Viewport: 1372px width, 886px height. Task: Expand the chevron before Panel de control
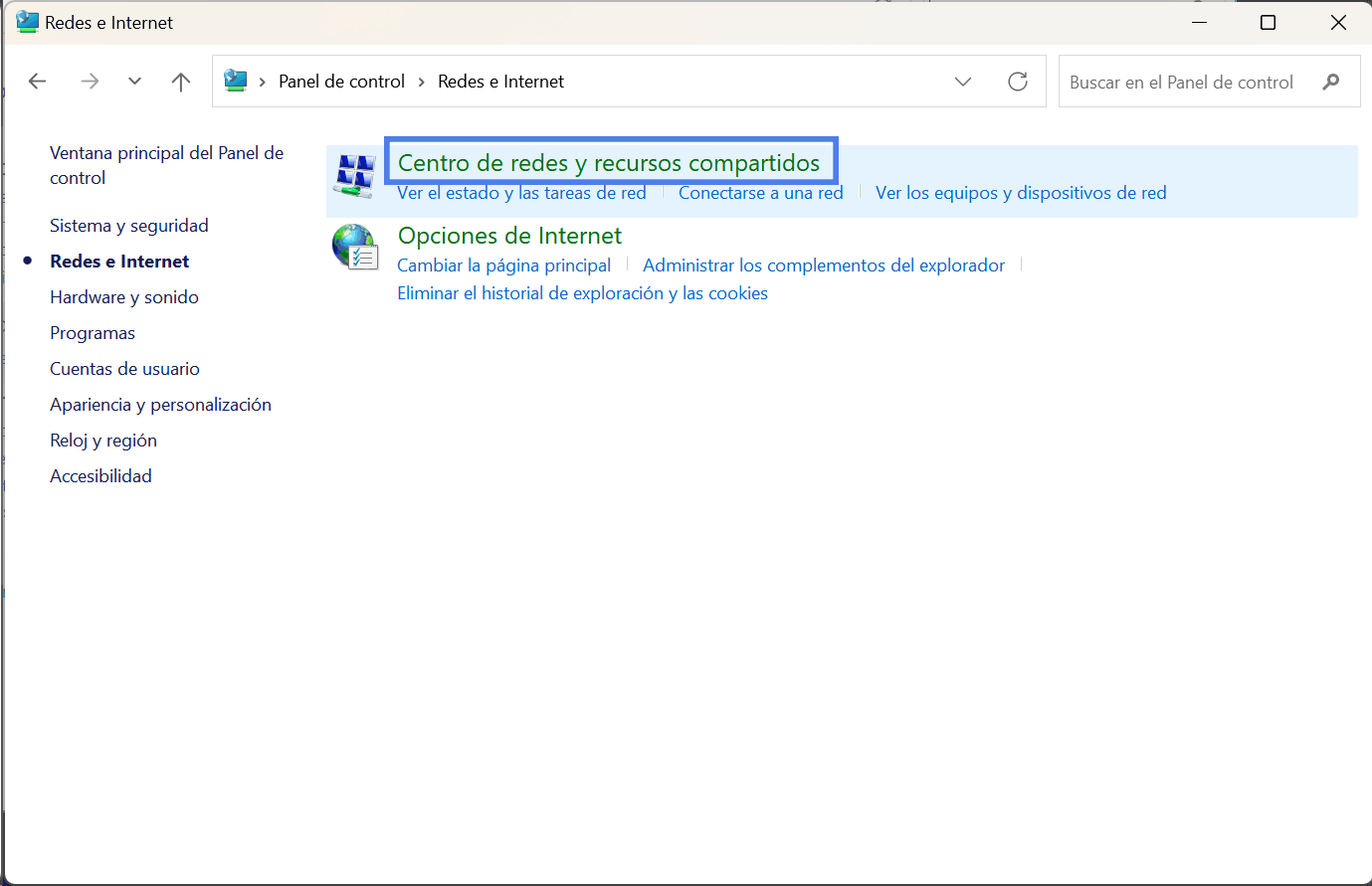tap(262, 82)
